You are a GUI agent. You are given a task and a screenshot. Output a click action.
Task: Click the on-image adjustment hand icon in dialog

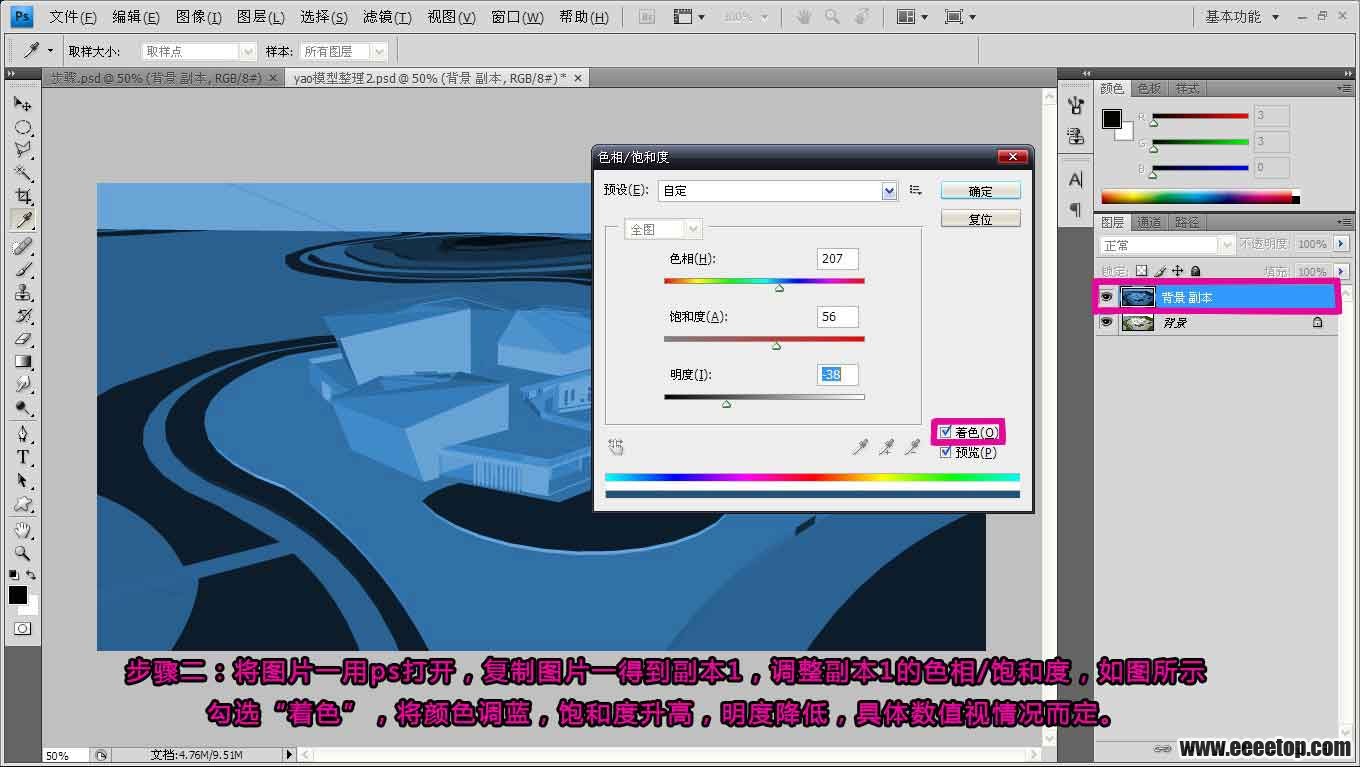pyautogui.click(x=617, y=447)
